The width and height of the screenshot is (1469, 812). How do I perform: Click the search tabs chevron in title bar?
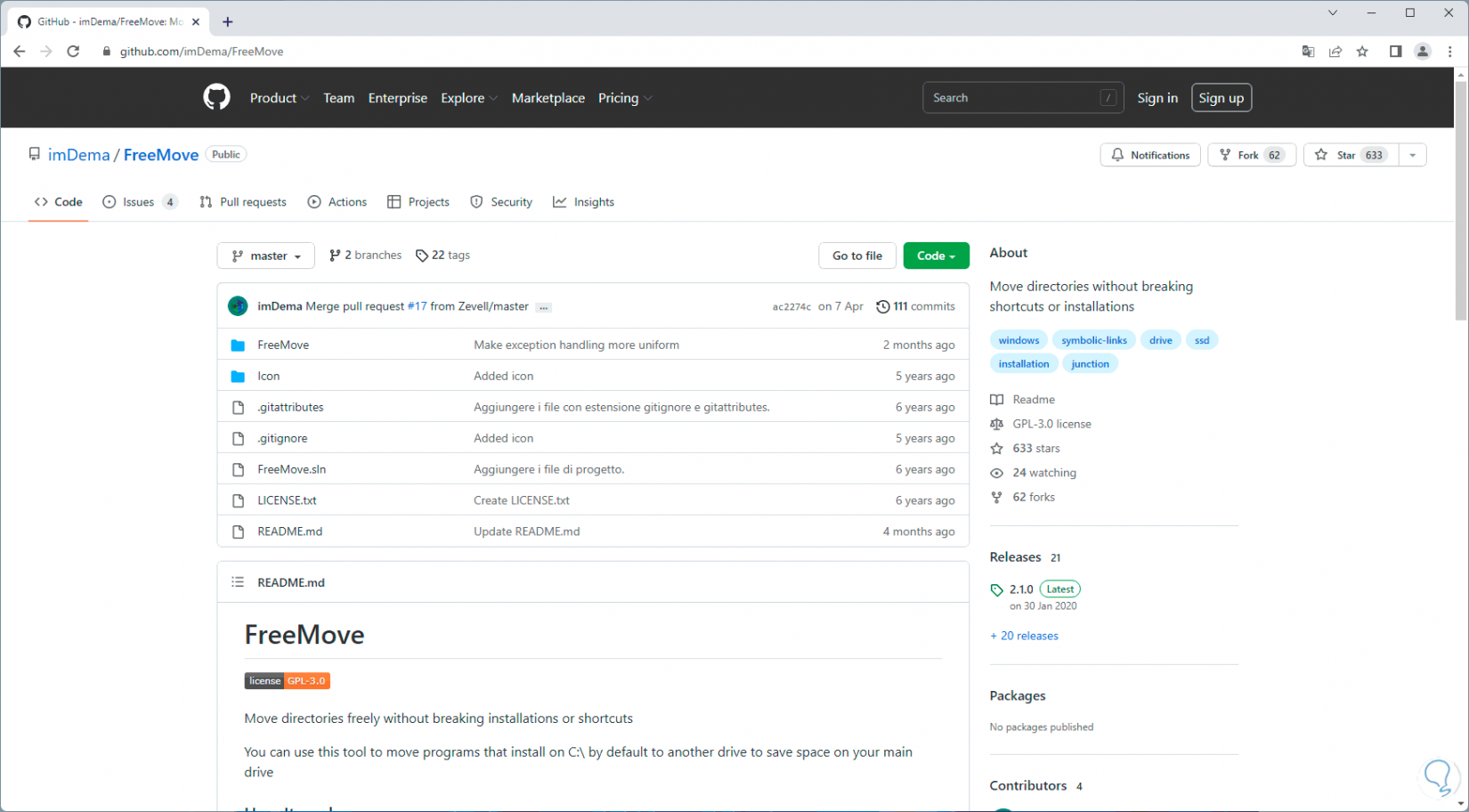pos(1333,12)
